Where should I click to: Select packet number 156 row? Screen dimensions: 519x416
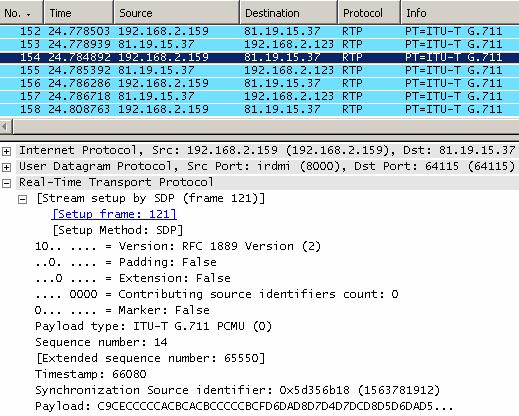coord(259,83)
